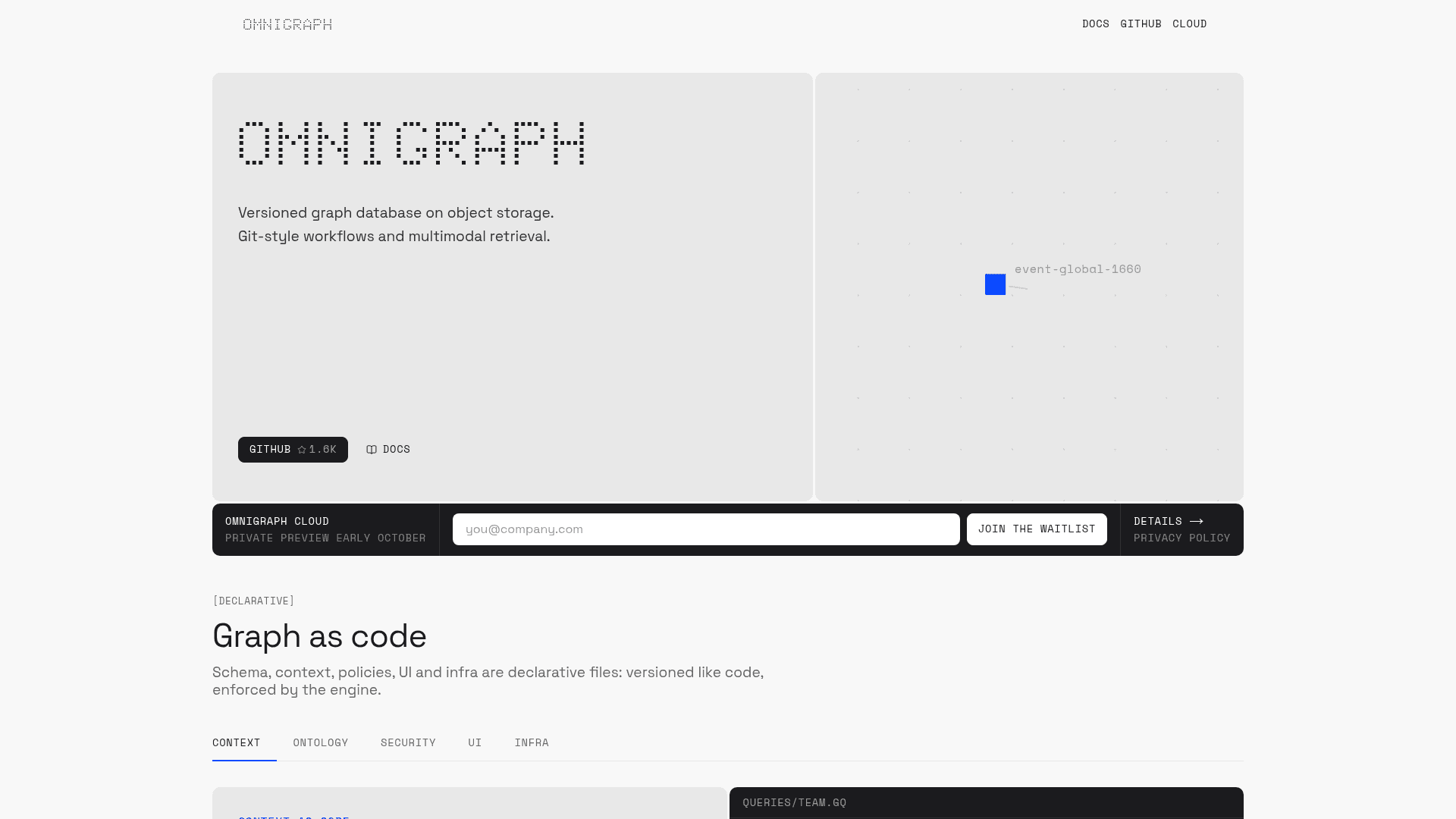Select the CONTEXT tab
This screenshot has width=1456, height=819.
[237, 743]
